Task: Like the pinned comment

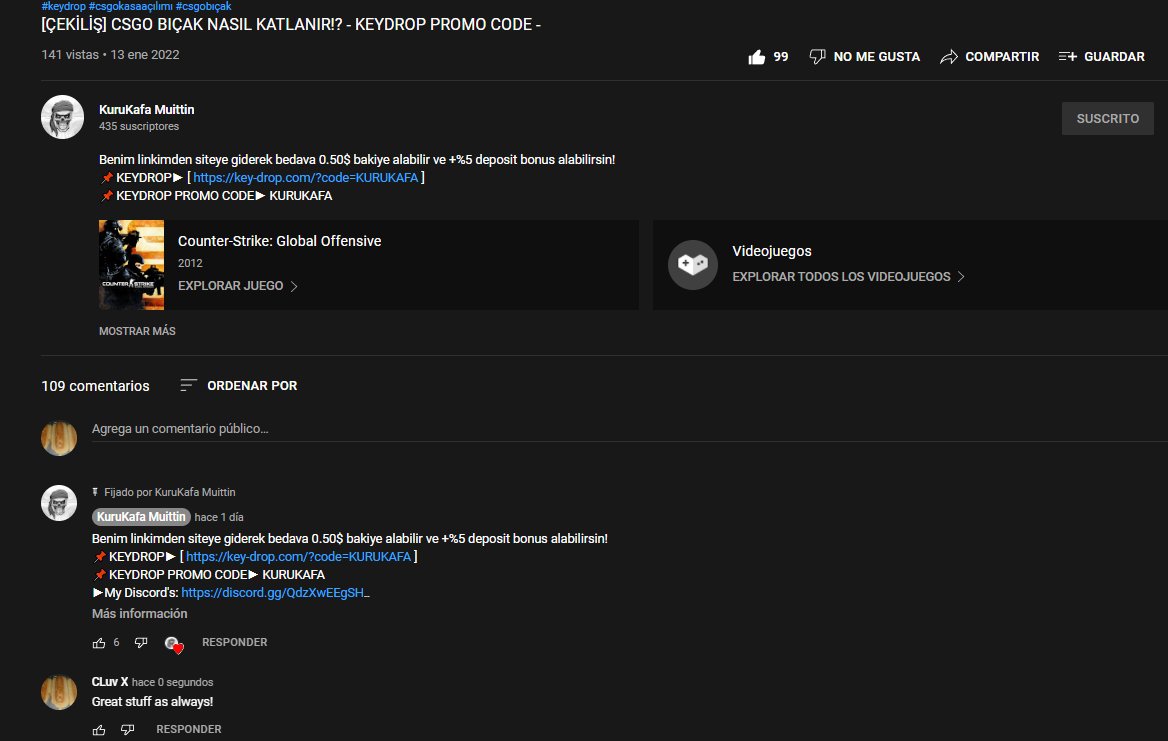Action: [x=99, y=643]
